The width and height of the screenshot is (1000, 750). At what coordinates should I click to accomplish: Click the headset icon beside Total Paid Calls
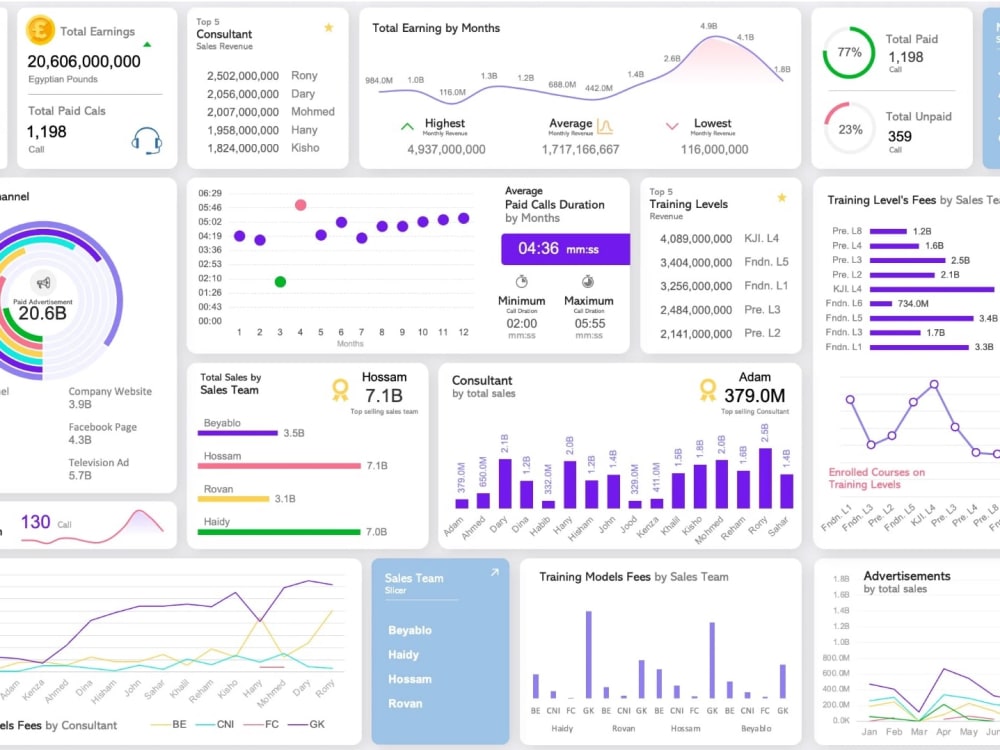click(146, 140)
